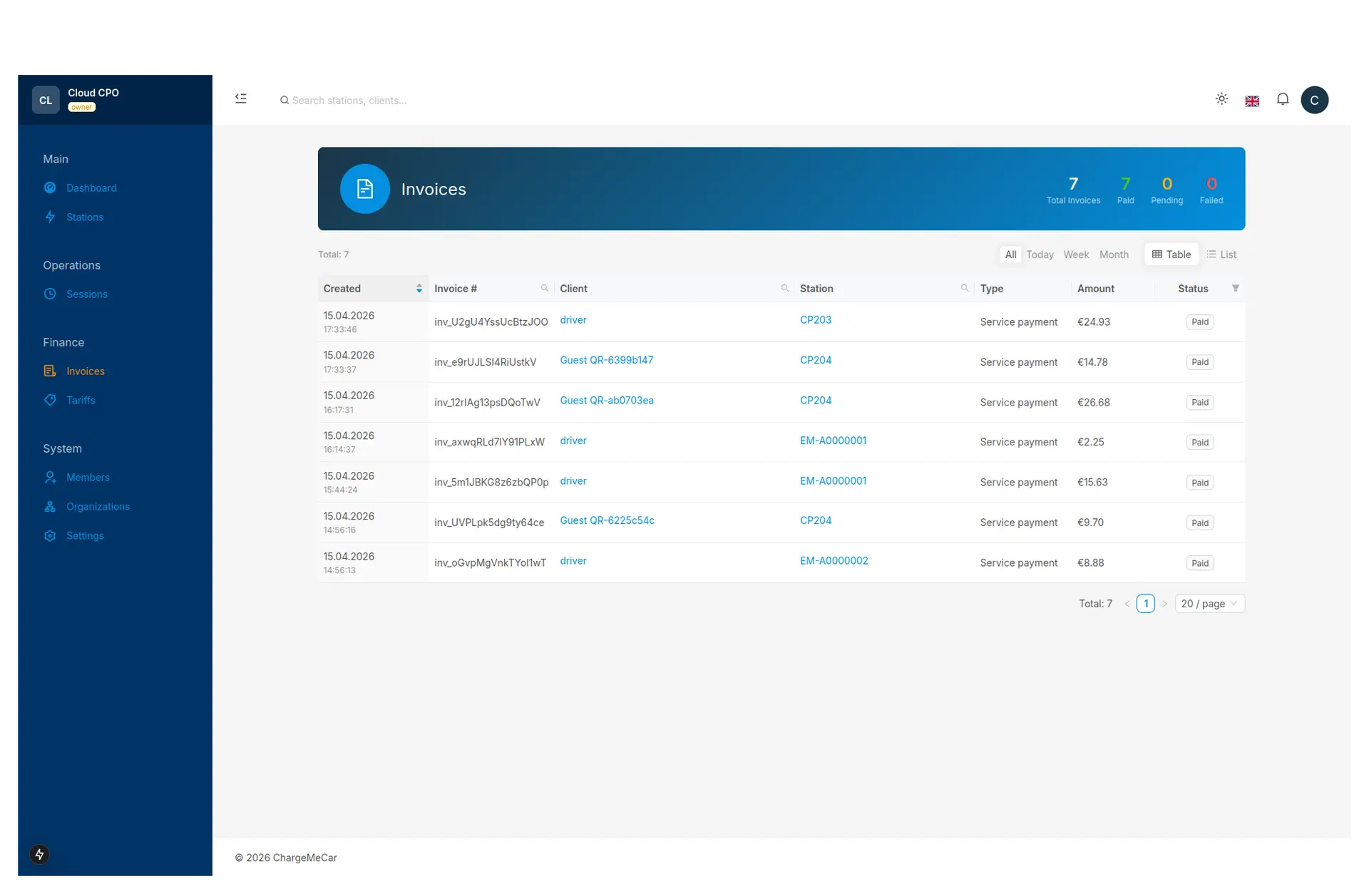Collapse the sidebar with the menu-fold icon
The image size is (1369, 896).
[x=241, y=99]
